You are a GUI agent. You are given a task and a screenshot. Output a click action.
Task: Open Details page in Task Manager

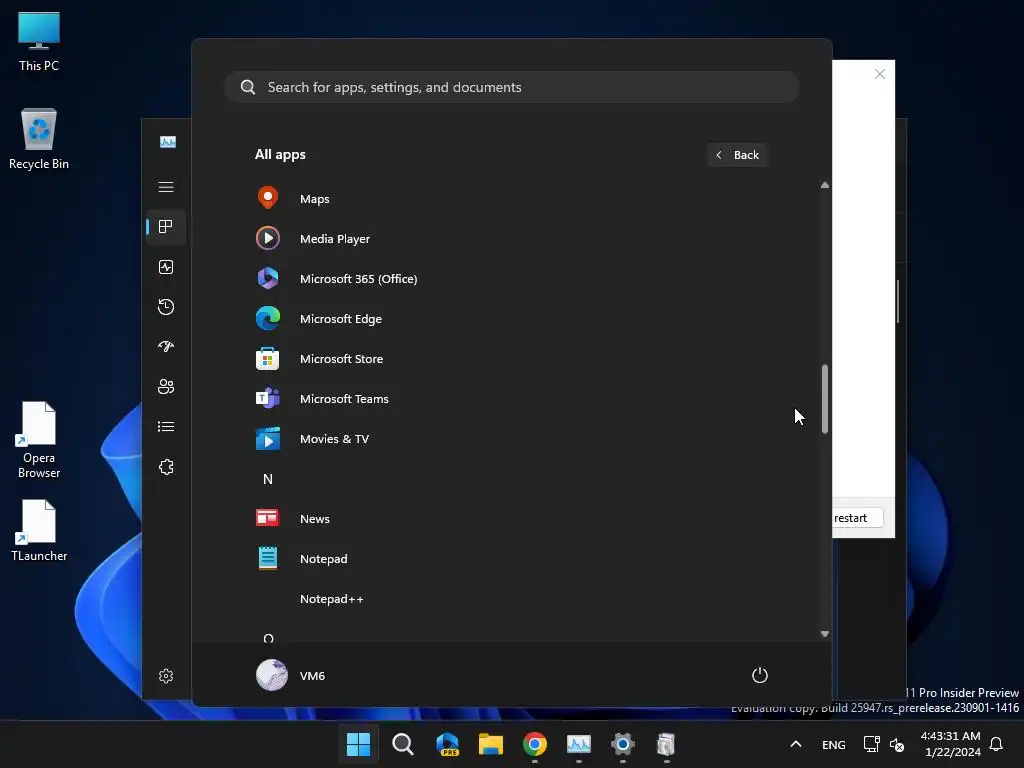tap(166, 426)
